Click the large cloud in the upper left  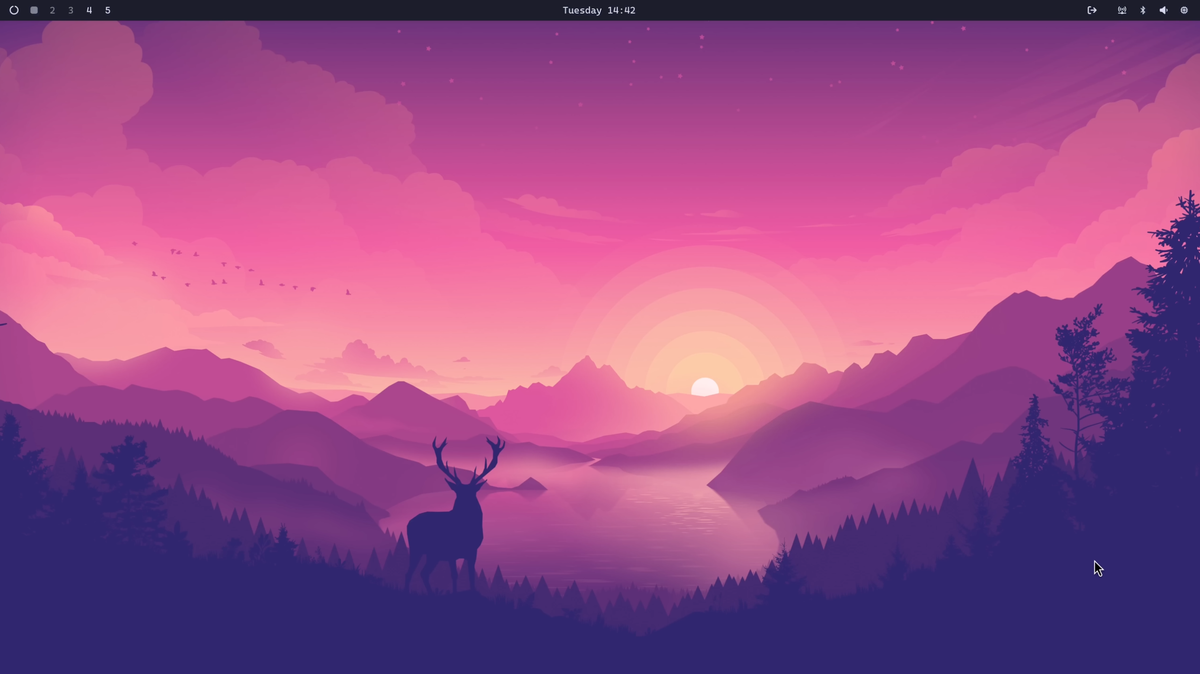coord(80,80)
